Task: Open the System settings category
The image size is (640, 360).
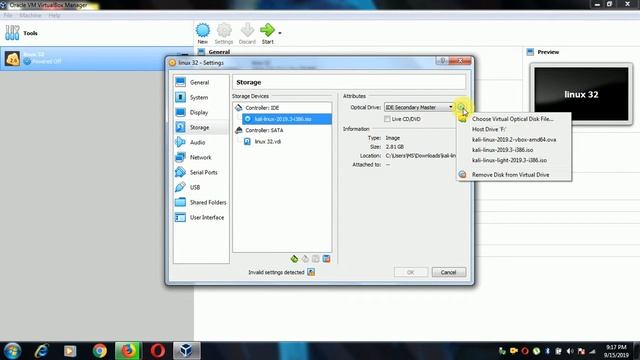Action: coord(200,98)
